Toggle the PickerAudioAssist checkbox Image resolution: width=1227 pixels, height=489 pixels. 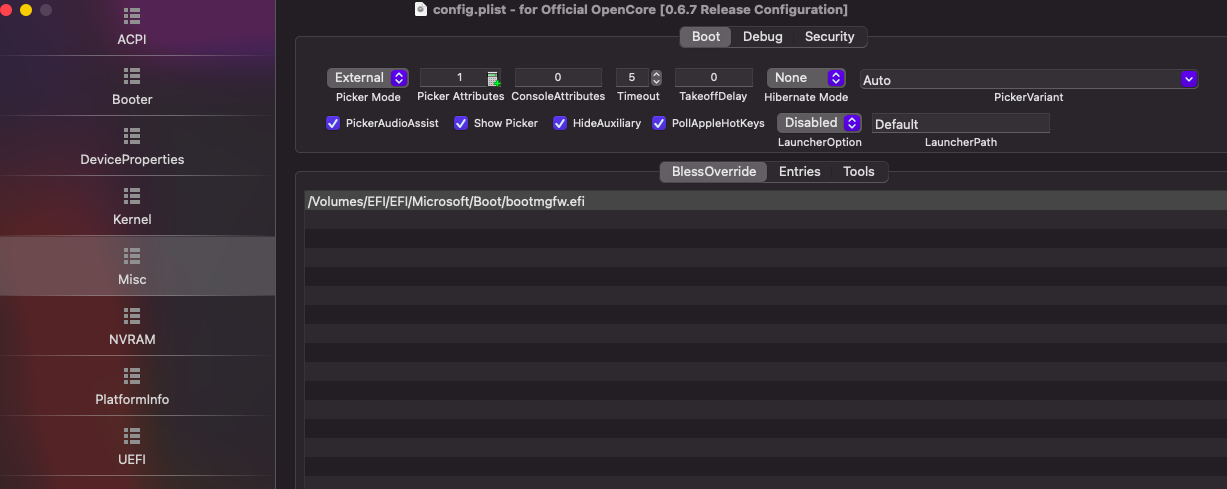pos(334,123)
